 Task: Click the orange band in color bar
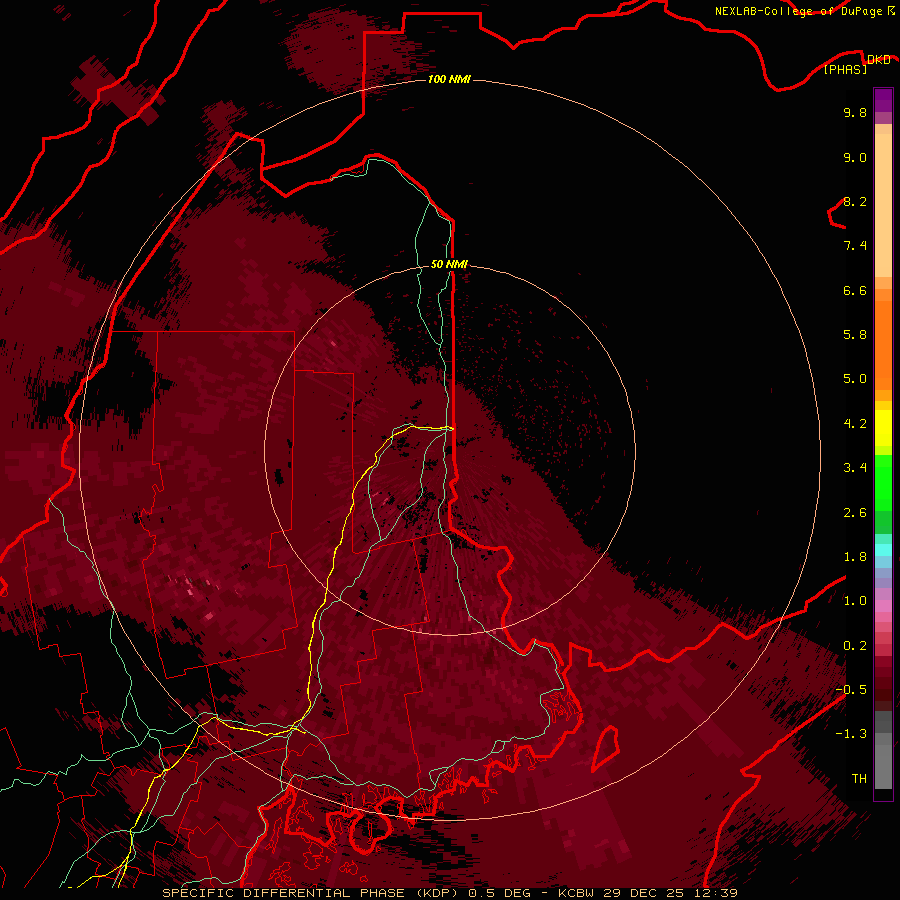pyautogui.click(x=883, y=344)
